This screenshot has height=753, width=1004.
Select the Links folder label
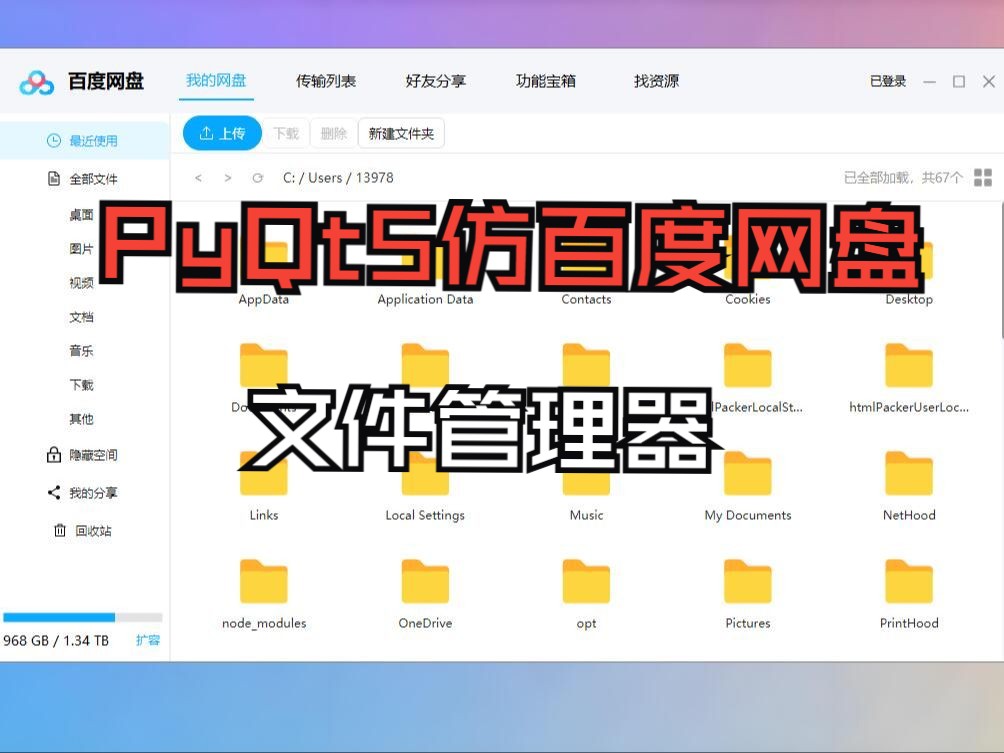click(x=264, y=515)
